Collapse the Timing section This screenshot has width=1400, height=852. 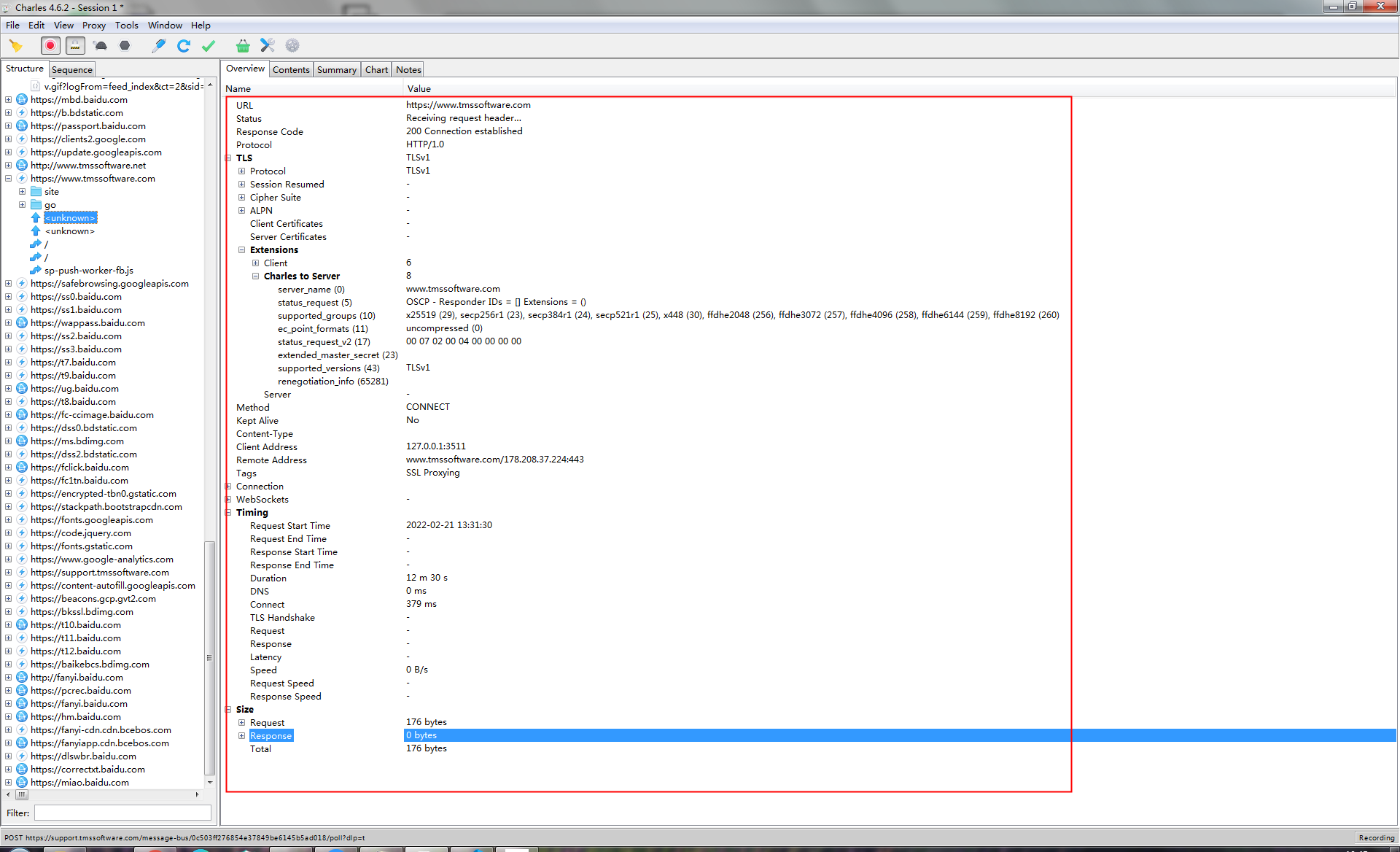click(228, 513)
